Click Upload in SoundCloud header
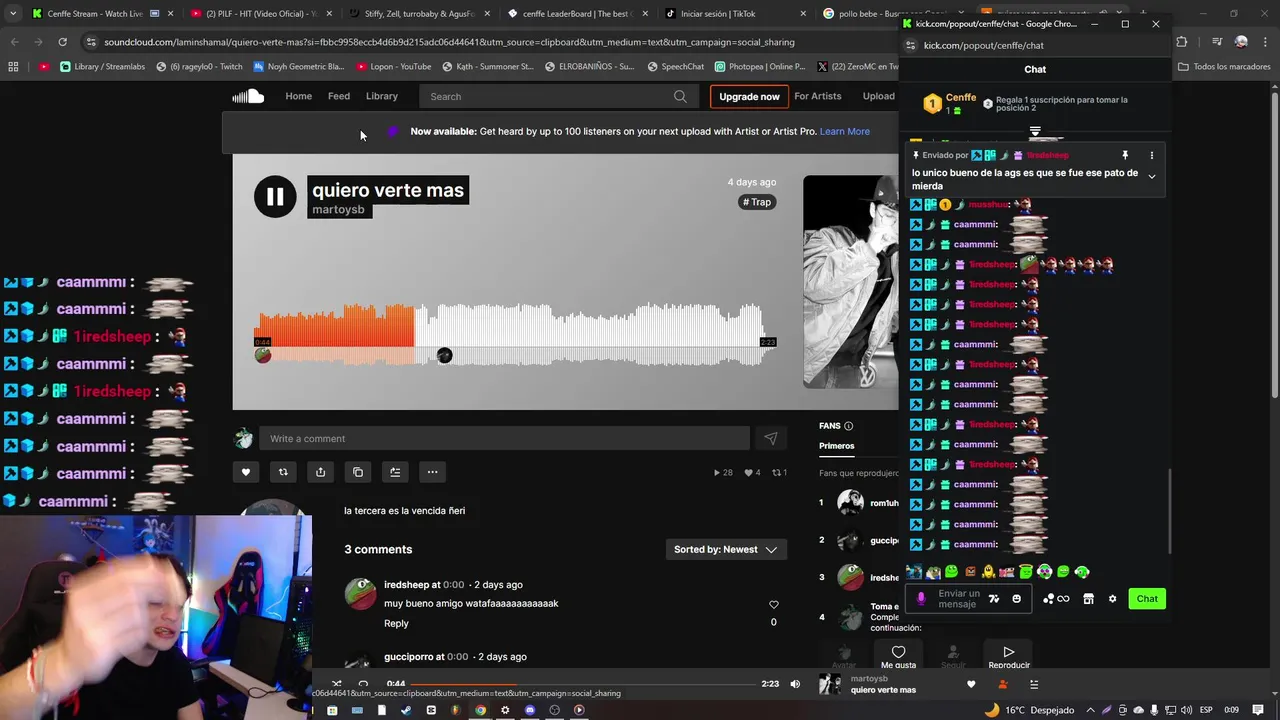 pos(879,96)
